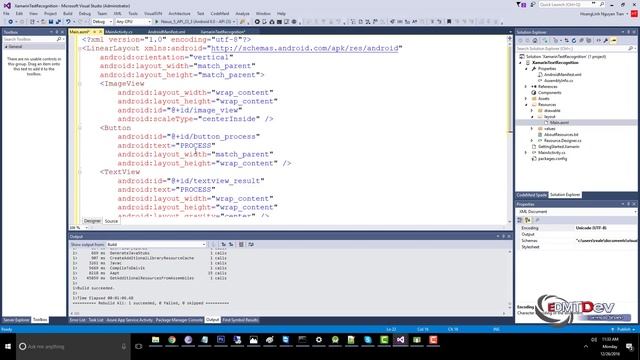Click Collapse All icon in Solution Explorer

[581, 40]
